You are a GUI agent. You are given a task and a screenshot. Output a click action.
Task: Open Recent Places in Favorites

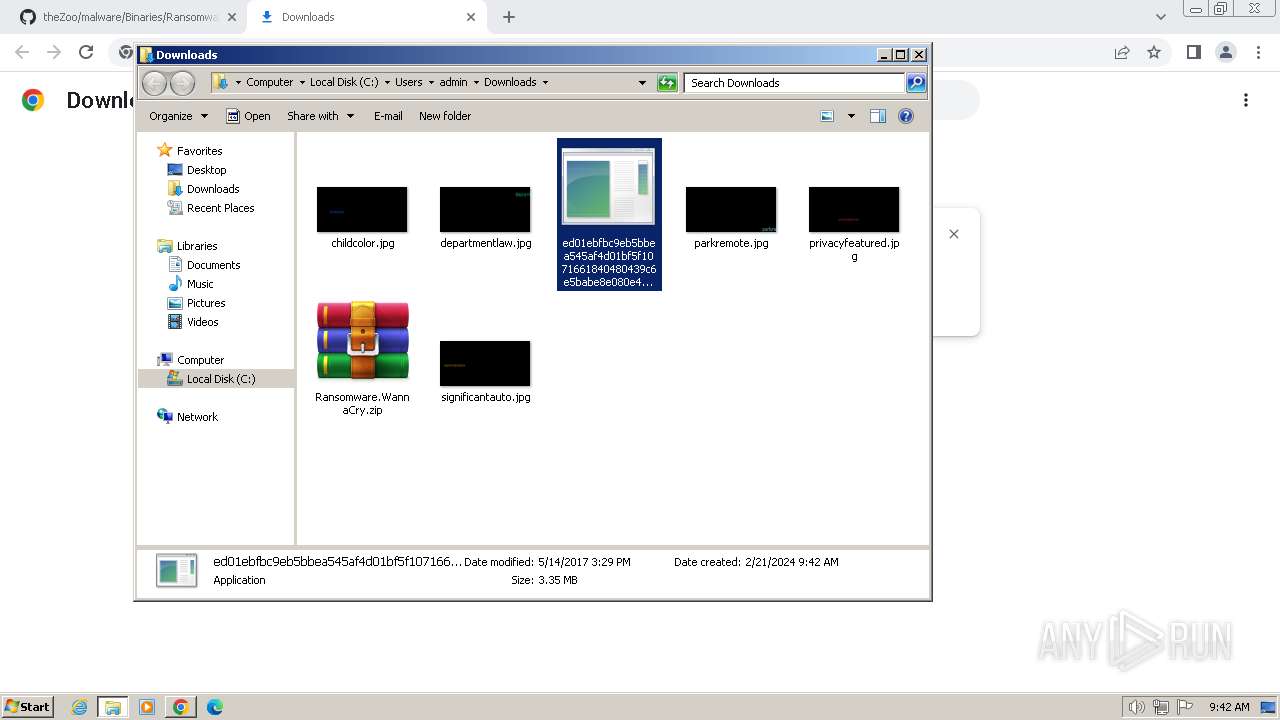pyautogui.click(x=220, y=208)
